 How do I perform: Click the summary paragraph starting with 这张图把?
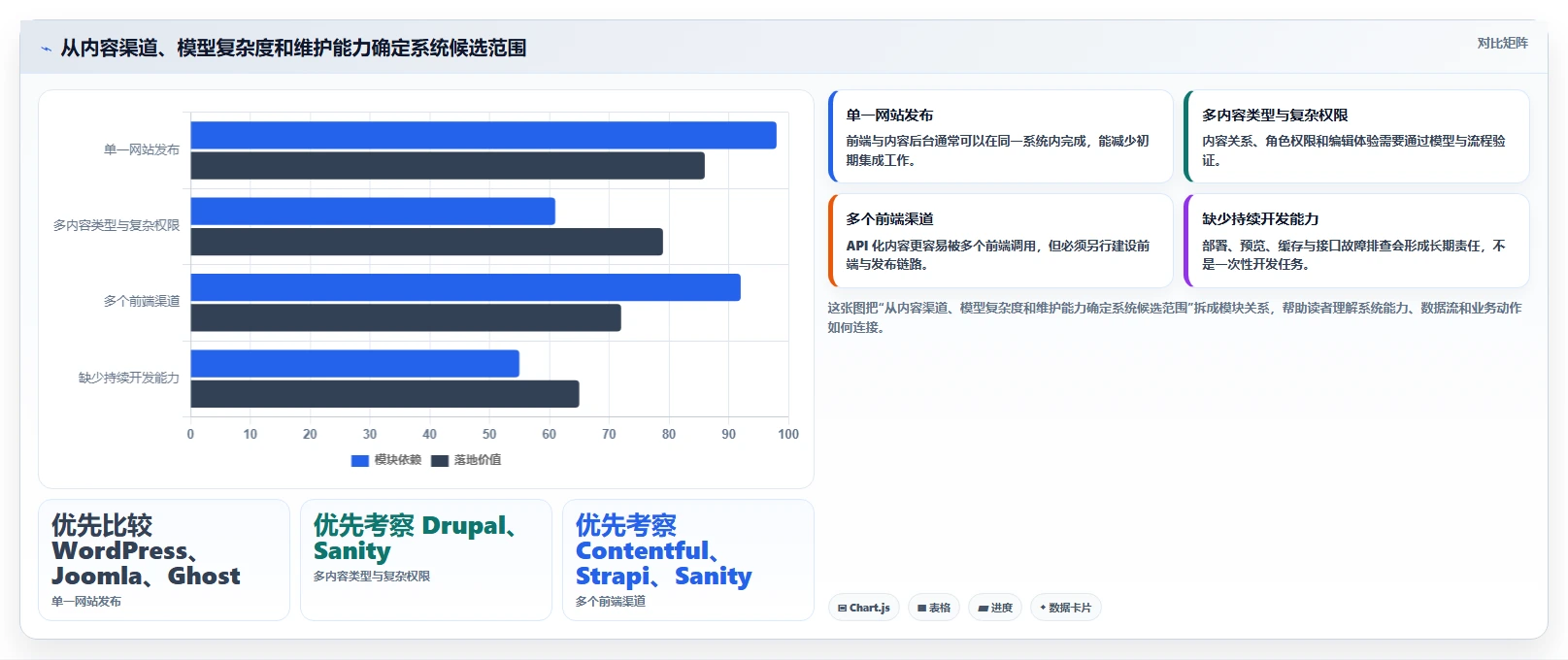coord(1175,317)
